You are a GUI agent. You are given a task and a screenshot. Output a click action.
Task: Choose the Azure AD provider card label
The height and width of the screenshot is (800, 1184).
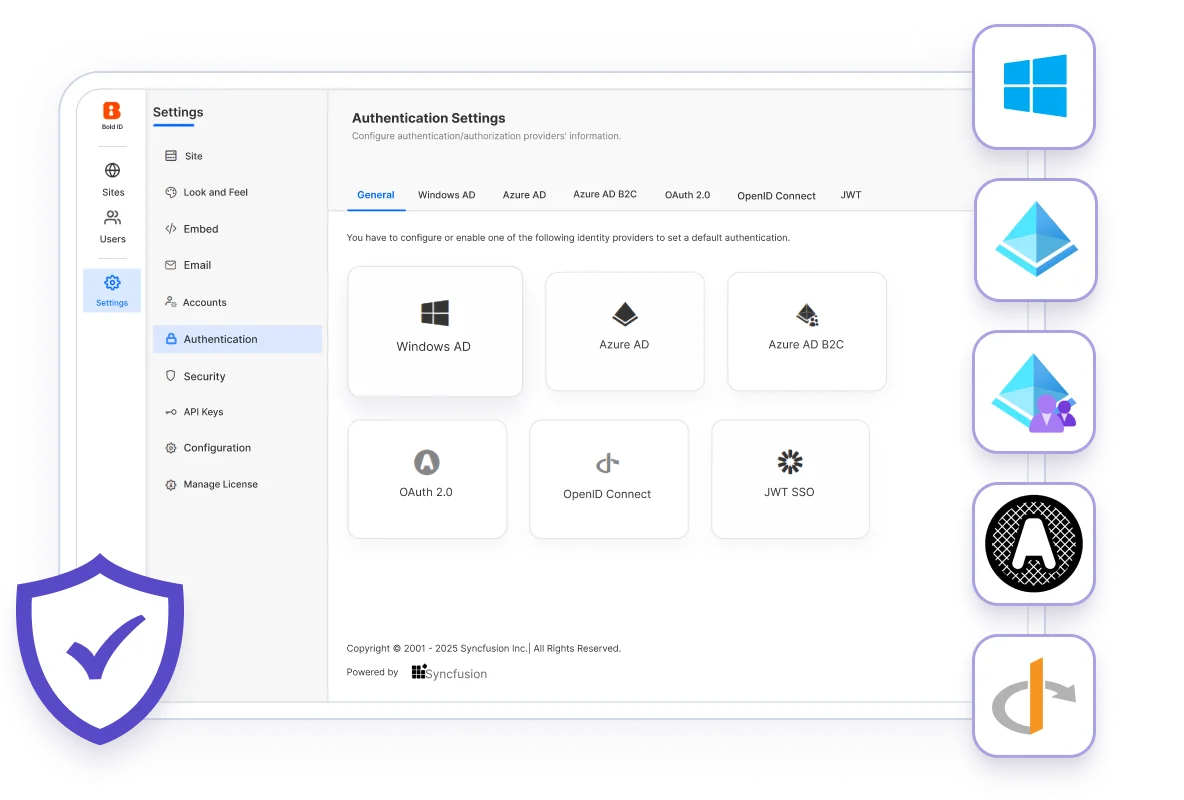(x=624, y=344)
